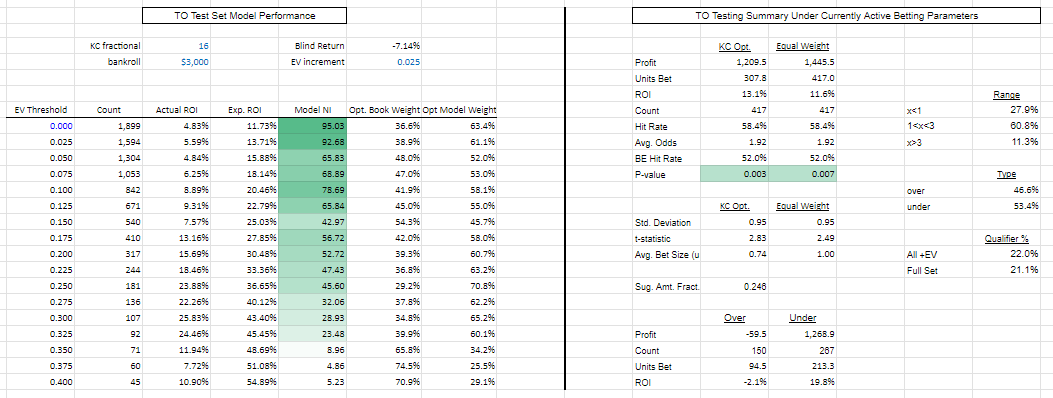Select the Under Profit 1,268.9 cell

click(803, 334)
